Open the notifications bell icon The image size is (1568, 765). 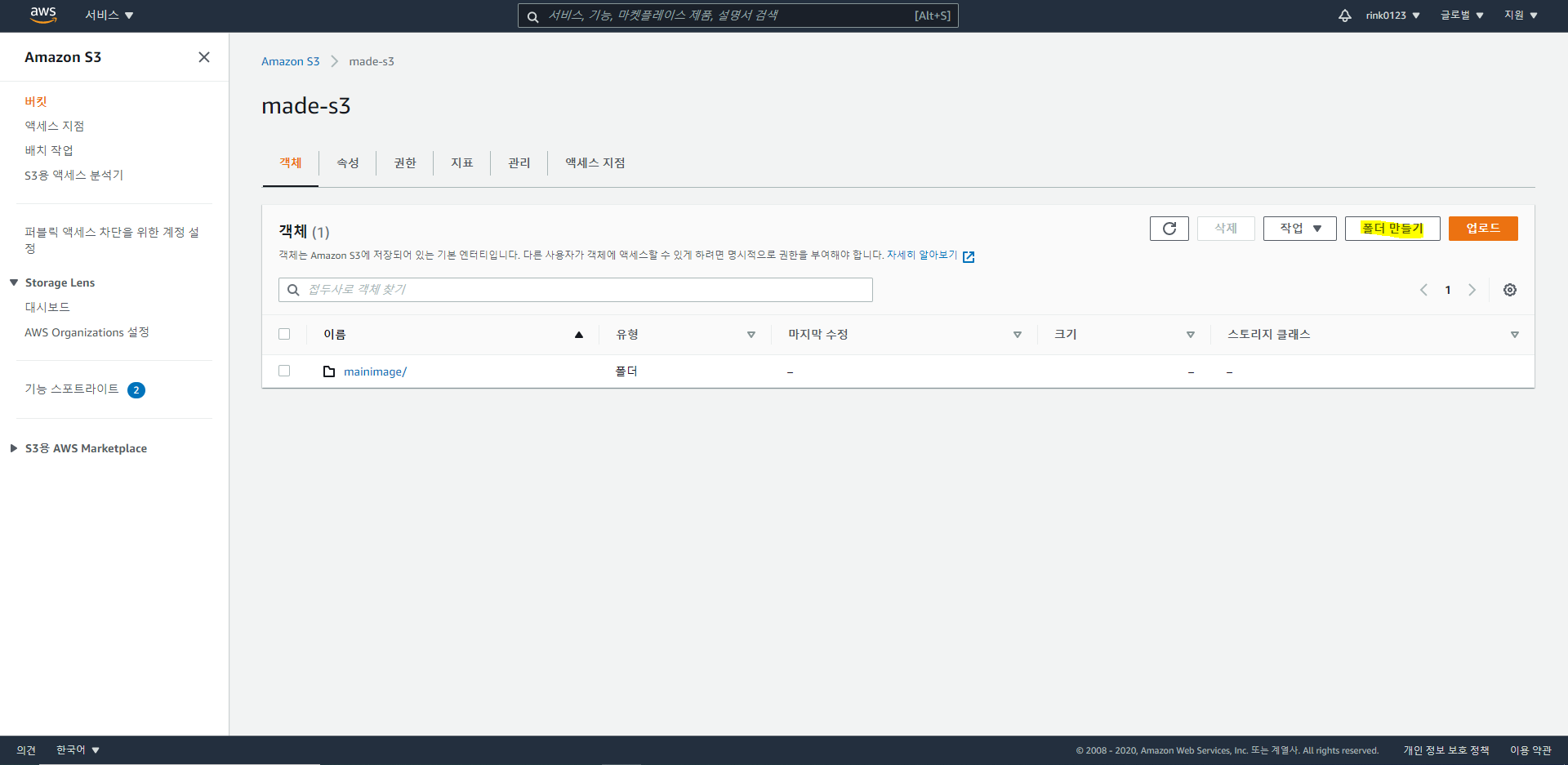1344,16
